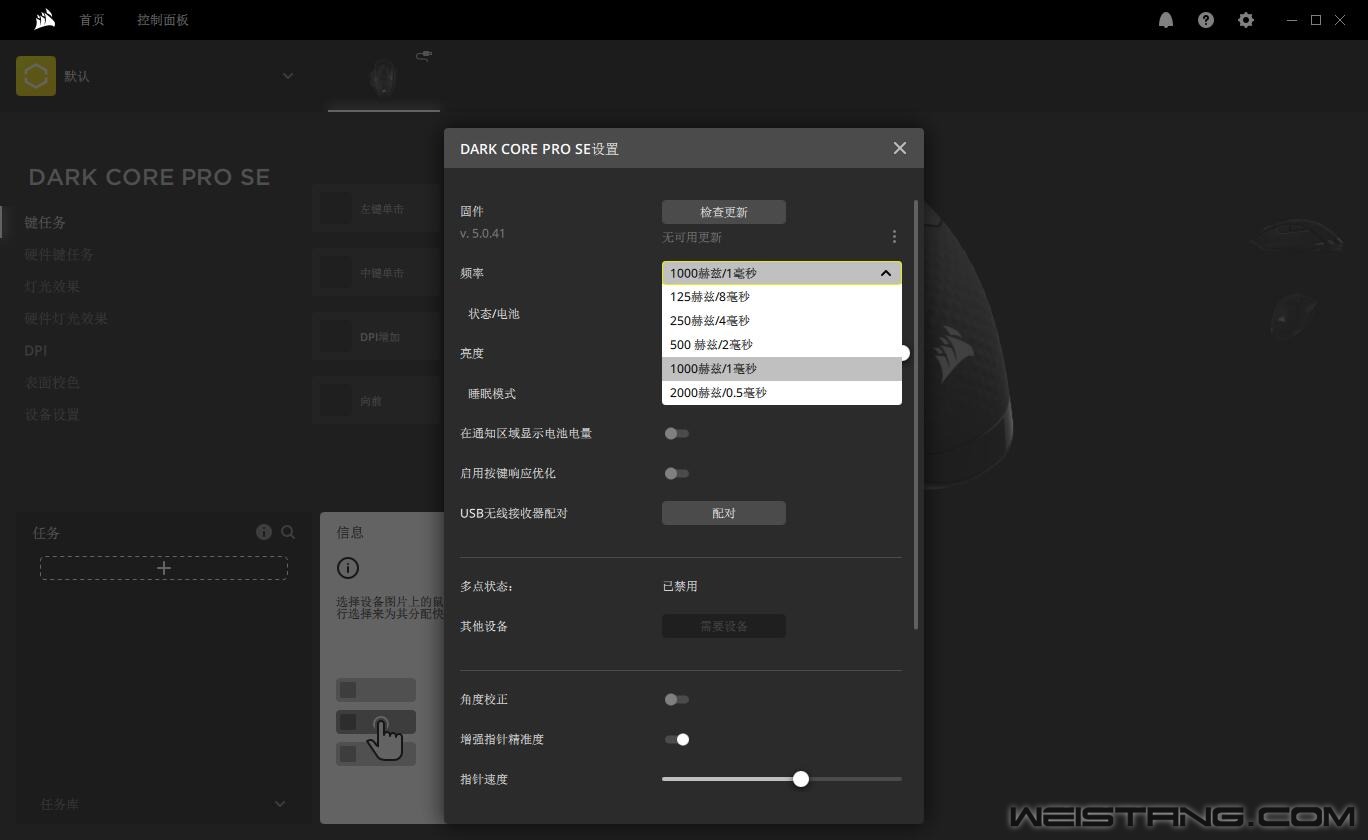Image resolution: width=1368 pixels, height=840 pixels.
Task: Select Hardware Lighting (硬件灯光效果) sidebar item
Action: coord(66,318)
